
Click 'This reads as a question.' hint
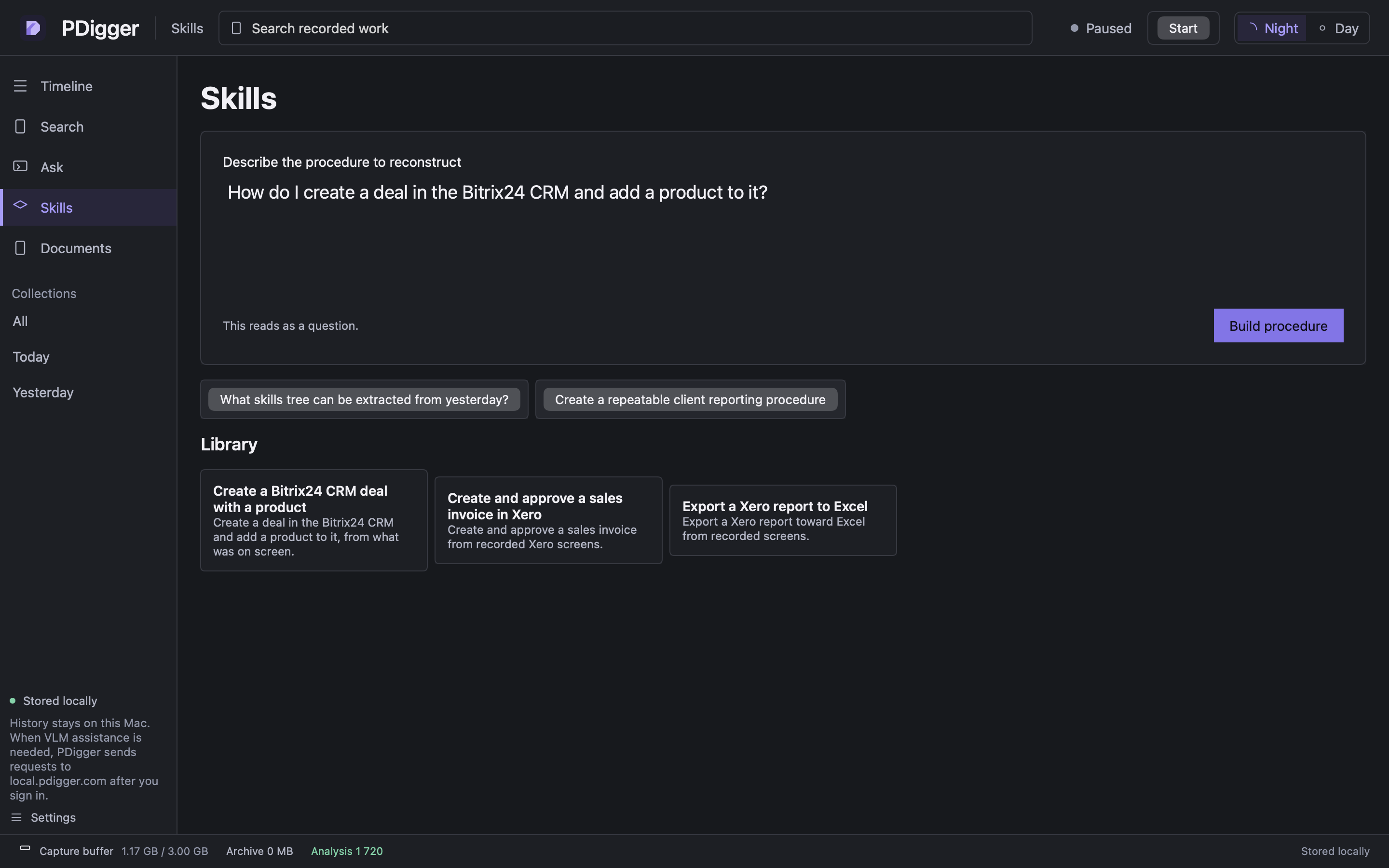[290, 325]
